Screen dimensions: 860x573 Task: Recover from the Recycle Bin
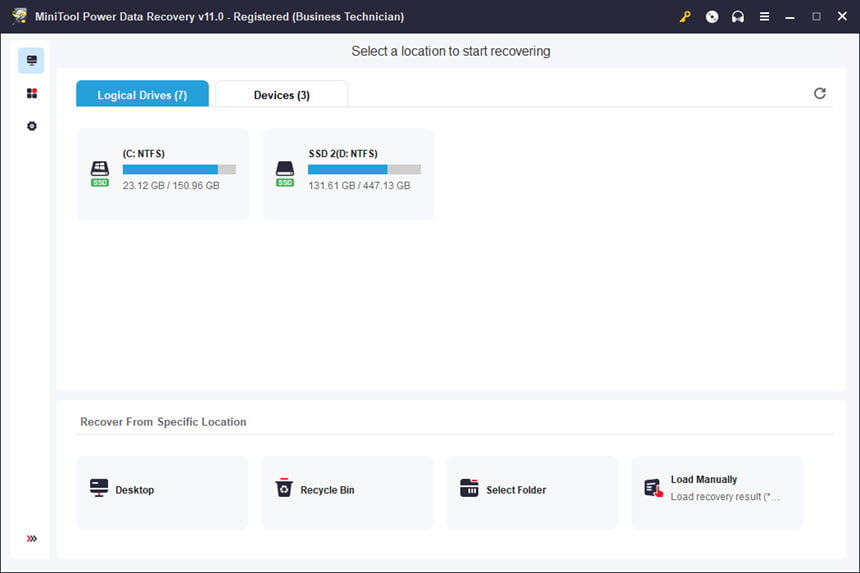[x=347, y=492]
